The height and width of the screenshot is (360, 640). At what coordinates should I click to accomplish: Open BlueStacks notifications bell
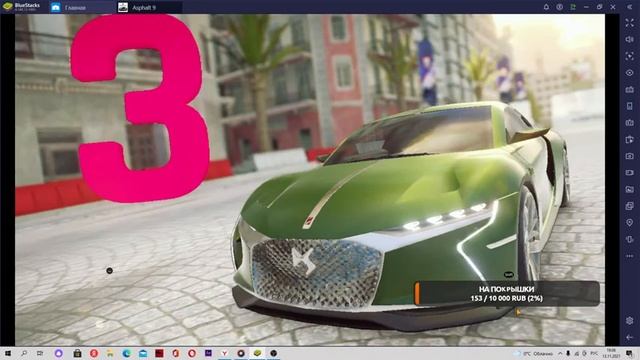pyautogui.click(x=546, y=7)
